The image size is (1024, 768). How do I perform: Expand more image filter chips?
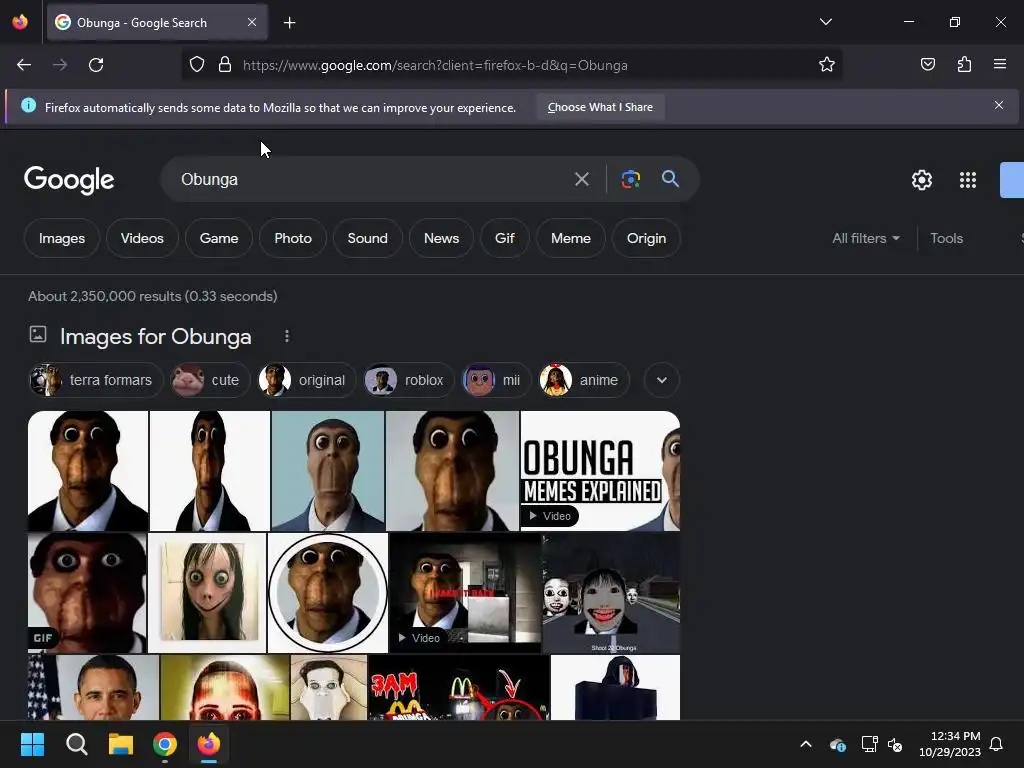tap(662, 380)
